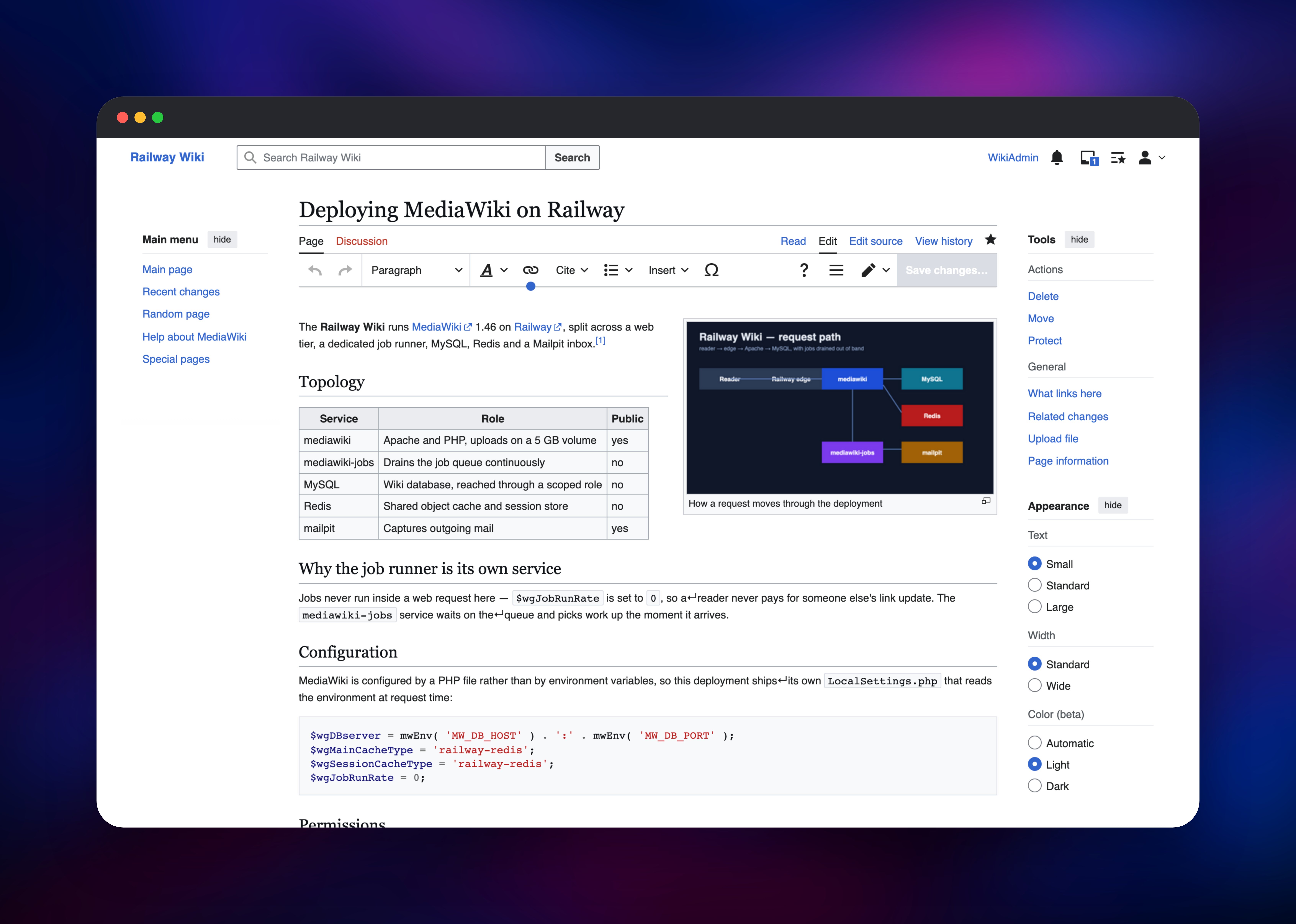The image size is (1296, 924).
Task: Open the text style formatting menu
Action: pyautogui.click(x=493, y=270)
